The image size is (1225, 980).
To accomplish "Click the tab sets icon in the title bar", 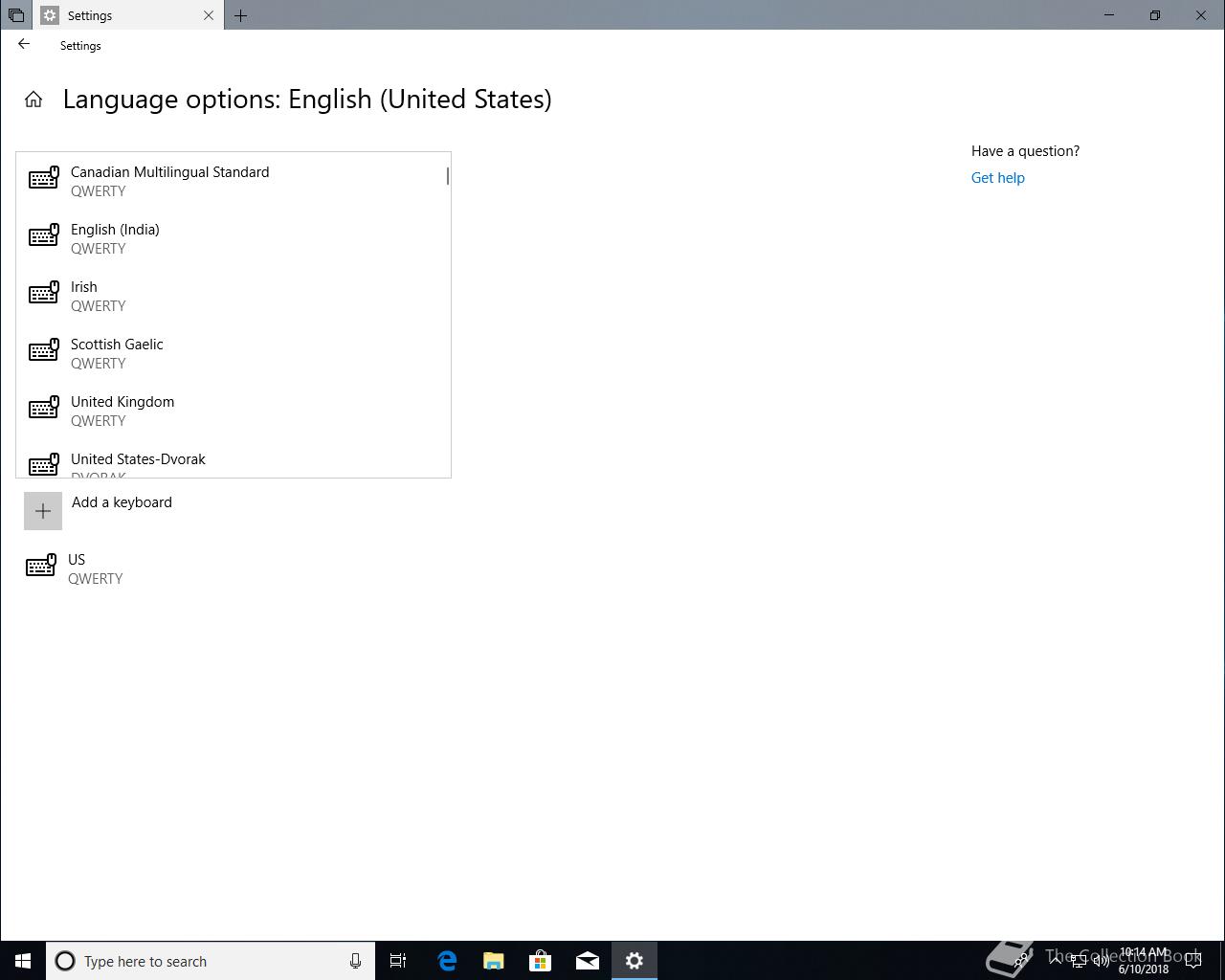I will click(x=16, y=15).
